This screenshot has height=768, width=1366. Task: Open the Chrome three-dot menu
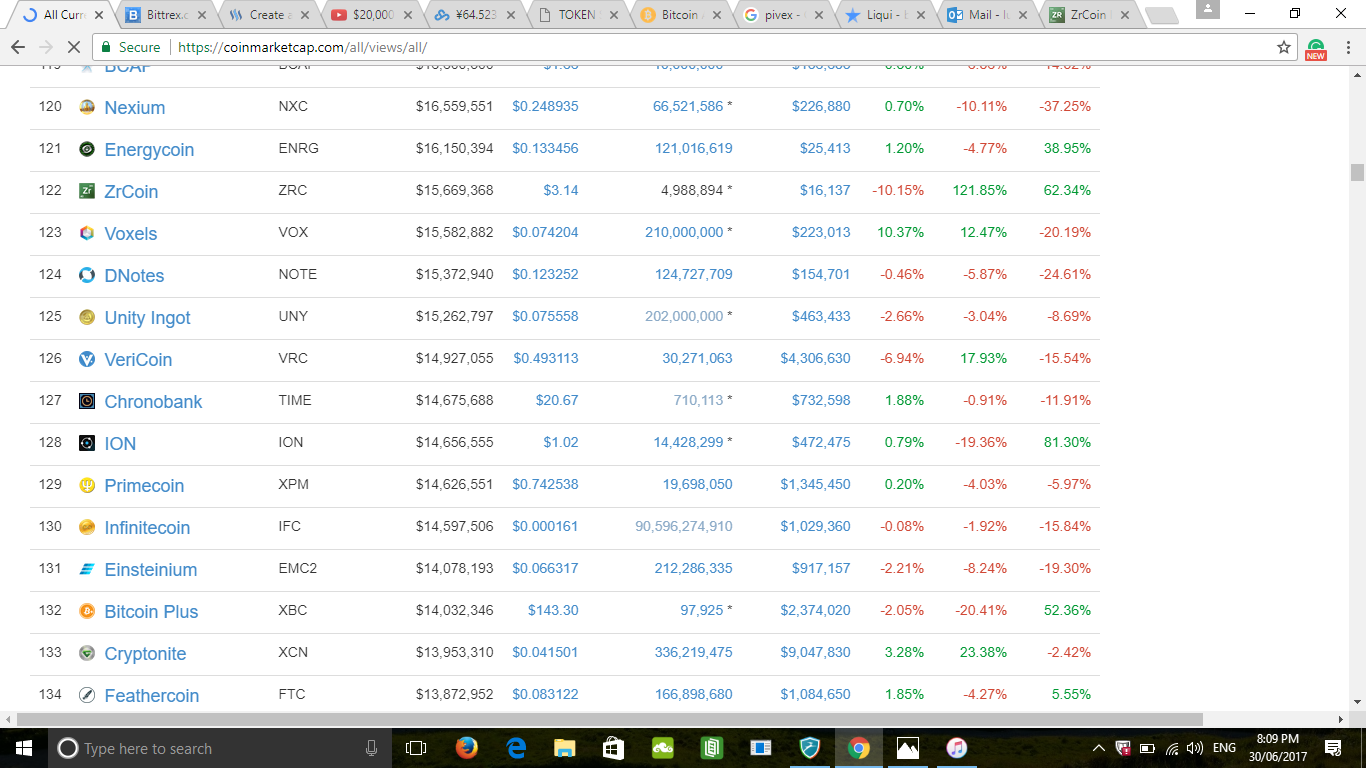pyautogui.click(x=1347, y=47)
